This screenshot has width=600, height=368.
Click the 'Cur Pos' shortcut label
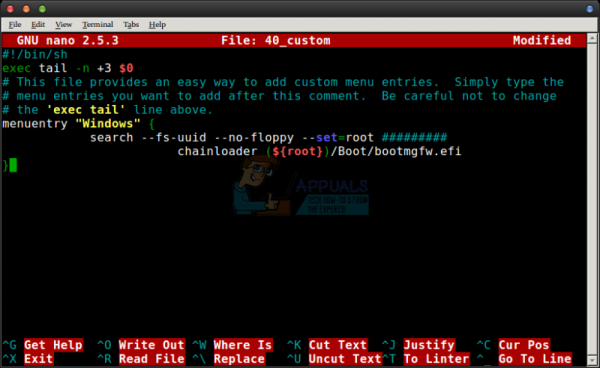click(x=524, y=345)
